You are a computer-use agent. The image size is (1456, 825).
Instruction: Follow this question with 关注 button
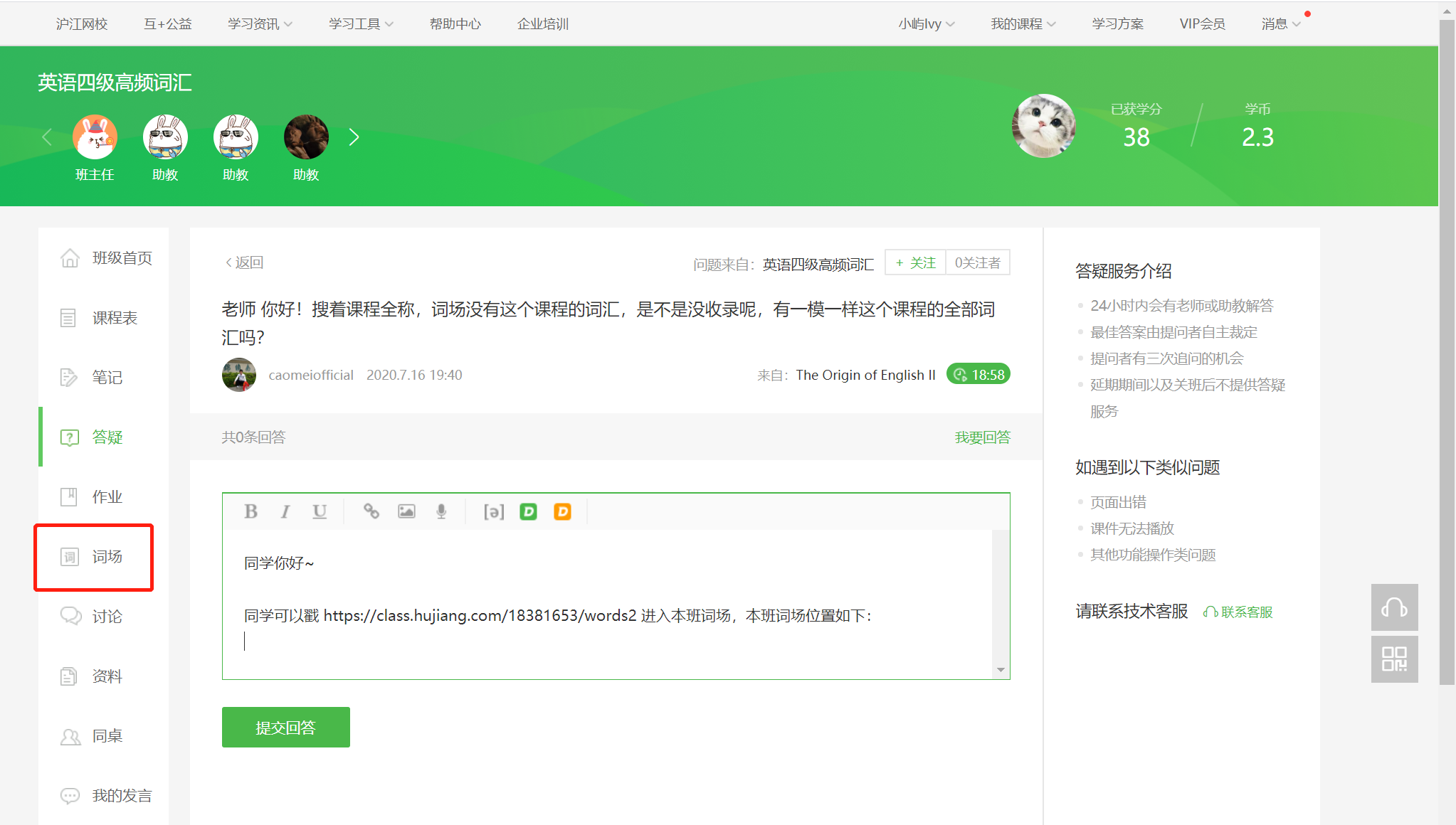click(x=915, y=262)
